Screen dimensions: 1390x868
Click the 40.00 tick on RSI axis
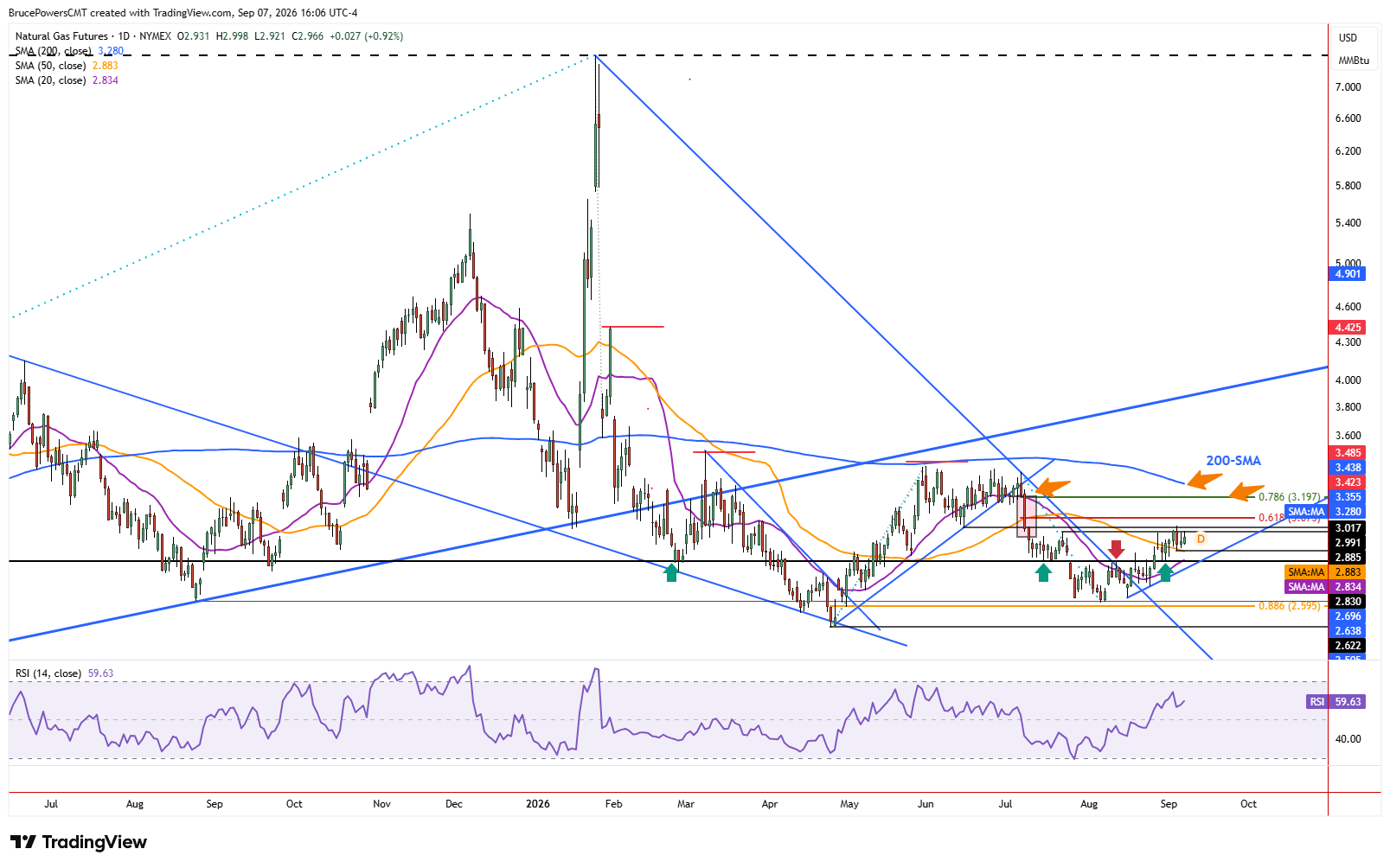coord(1348,739)
